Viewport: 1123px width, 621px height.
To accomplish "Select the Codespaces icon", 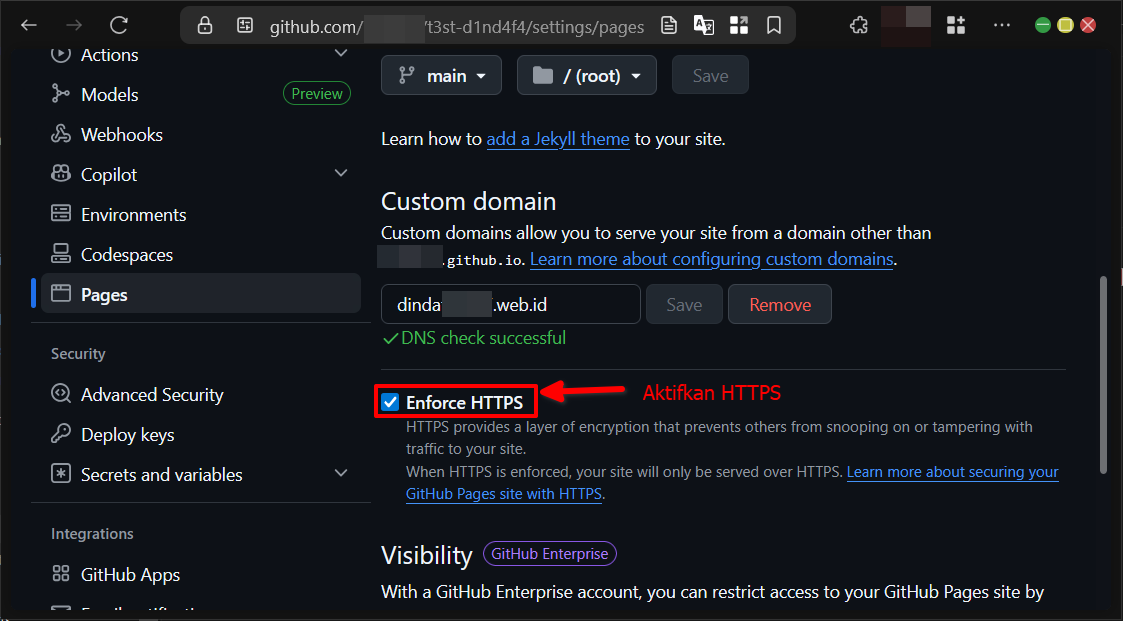I will (60, 254).
